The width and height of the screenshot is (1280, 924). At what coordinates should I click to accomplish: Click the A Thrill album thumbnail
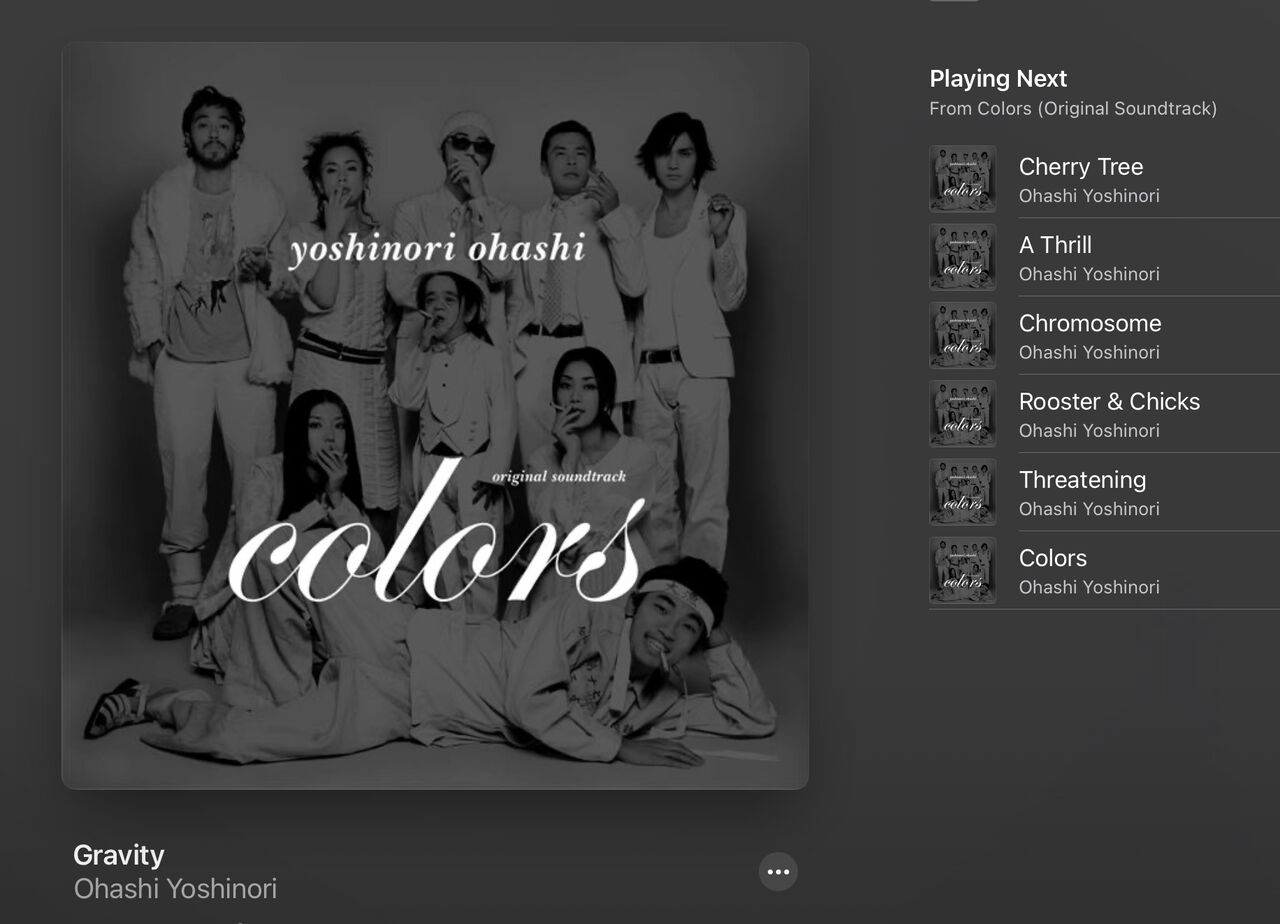point(962,257)
